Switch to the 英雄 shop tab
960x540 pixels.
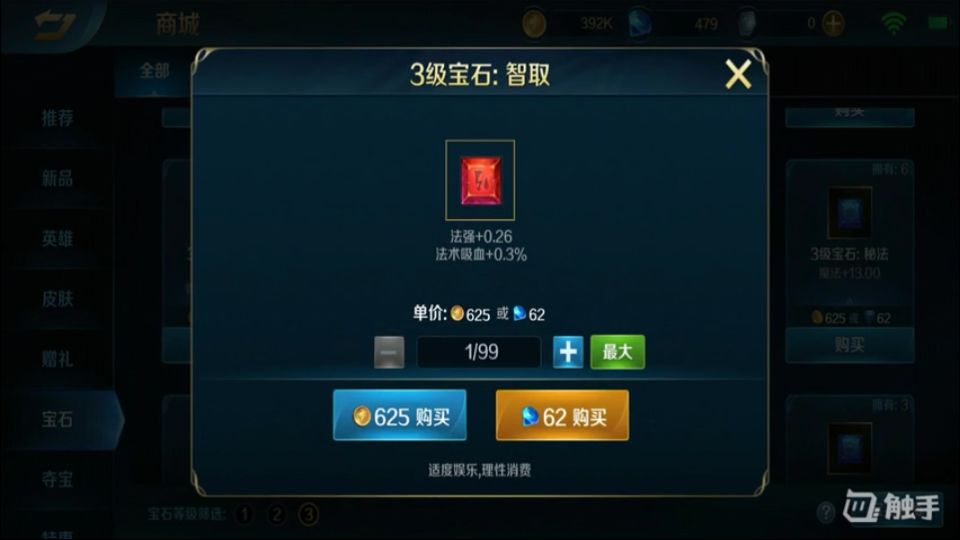(57, 238)
